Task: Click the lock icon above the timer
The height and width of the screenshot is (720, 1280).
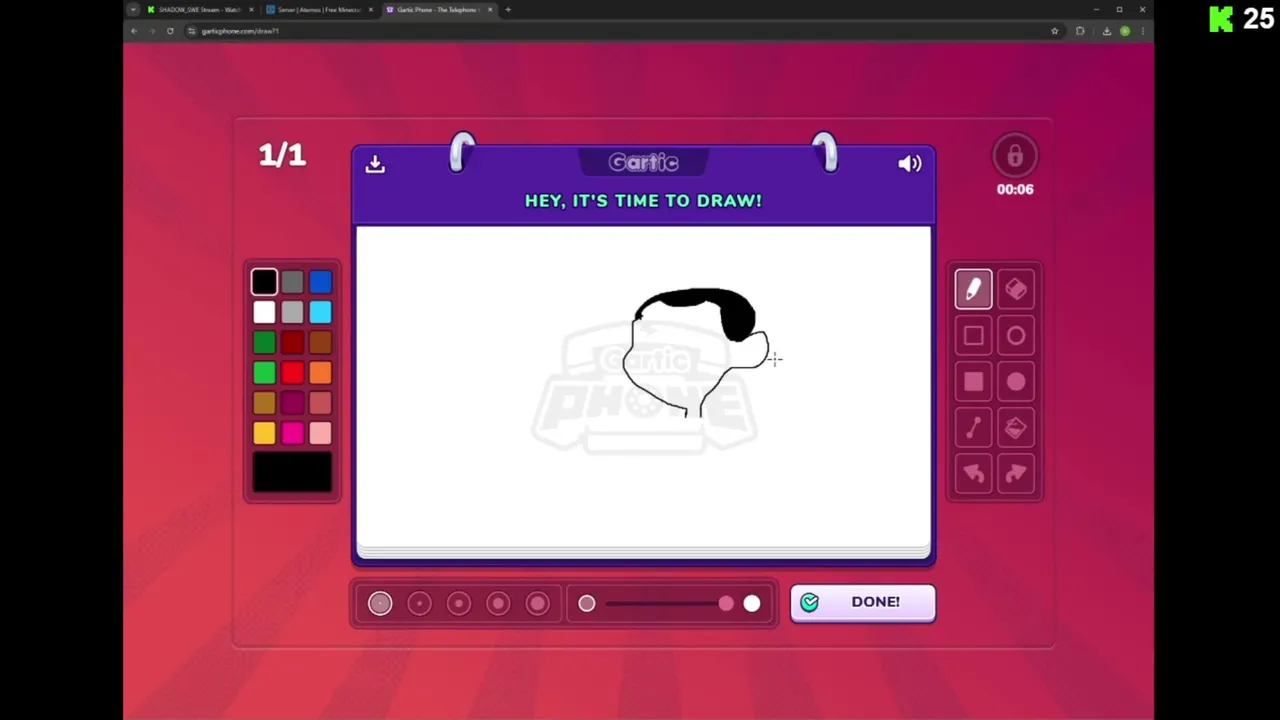Action: (1014, 156)
